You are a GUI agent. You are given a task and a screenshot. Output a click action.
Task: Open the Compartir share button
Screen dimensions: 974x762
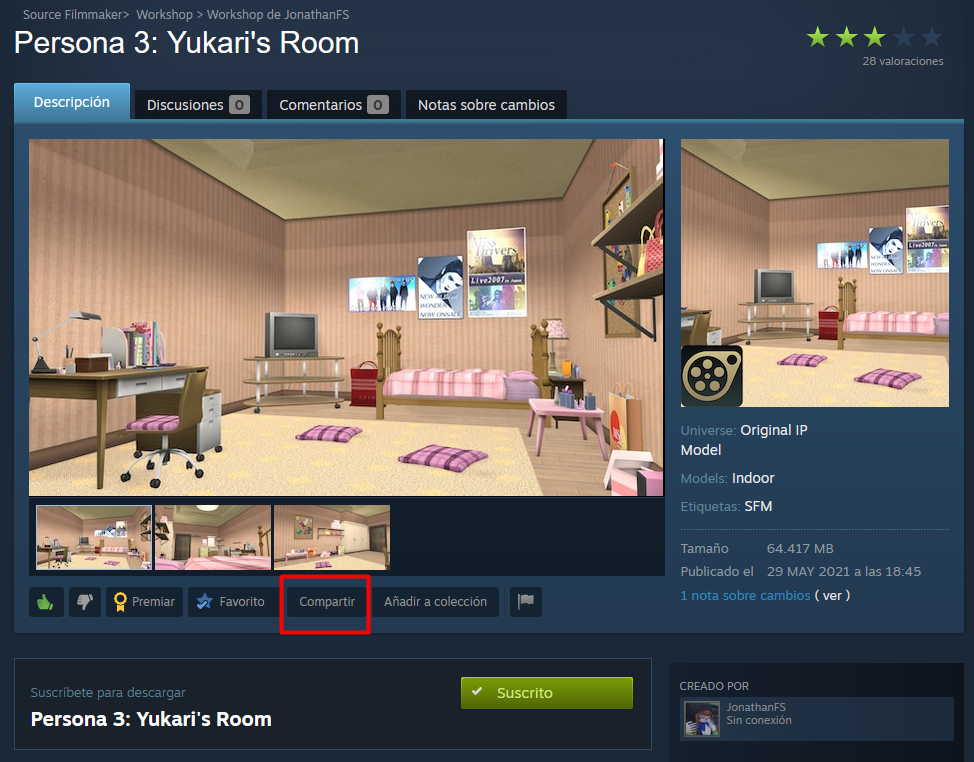[327, 601]
